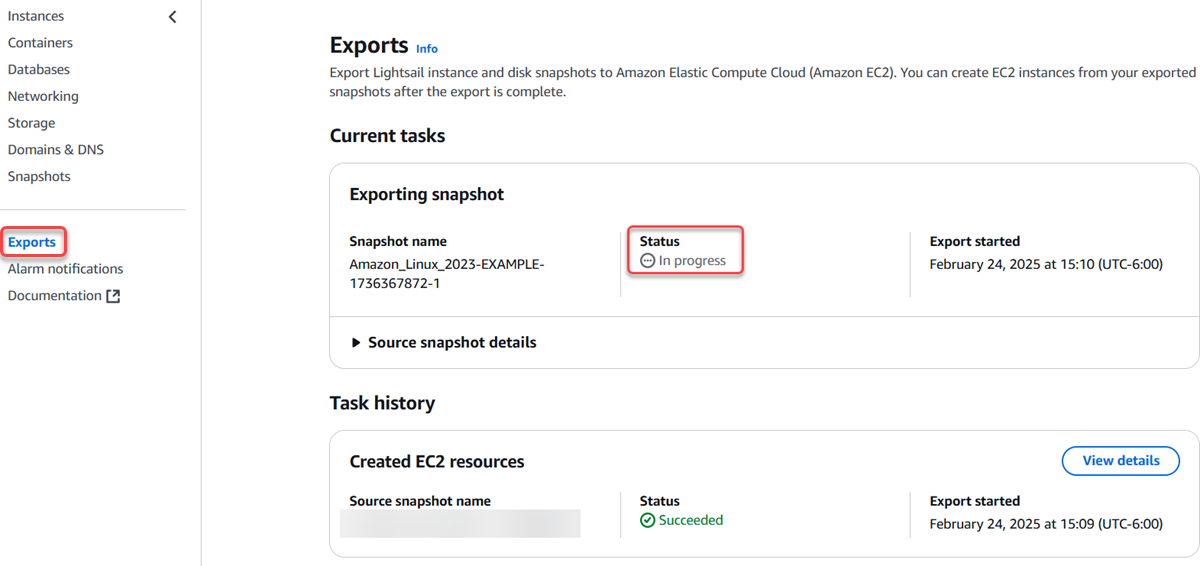Click the In progress status icon
This screenshot has width=1200, height=566.
tap(647, 261)
